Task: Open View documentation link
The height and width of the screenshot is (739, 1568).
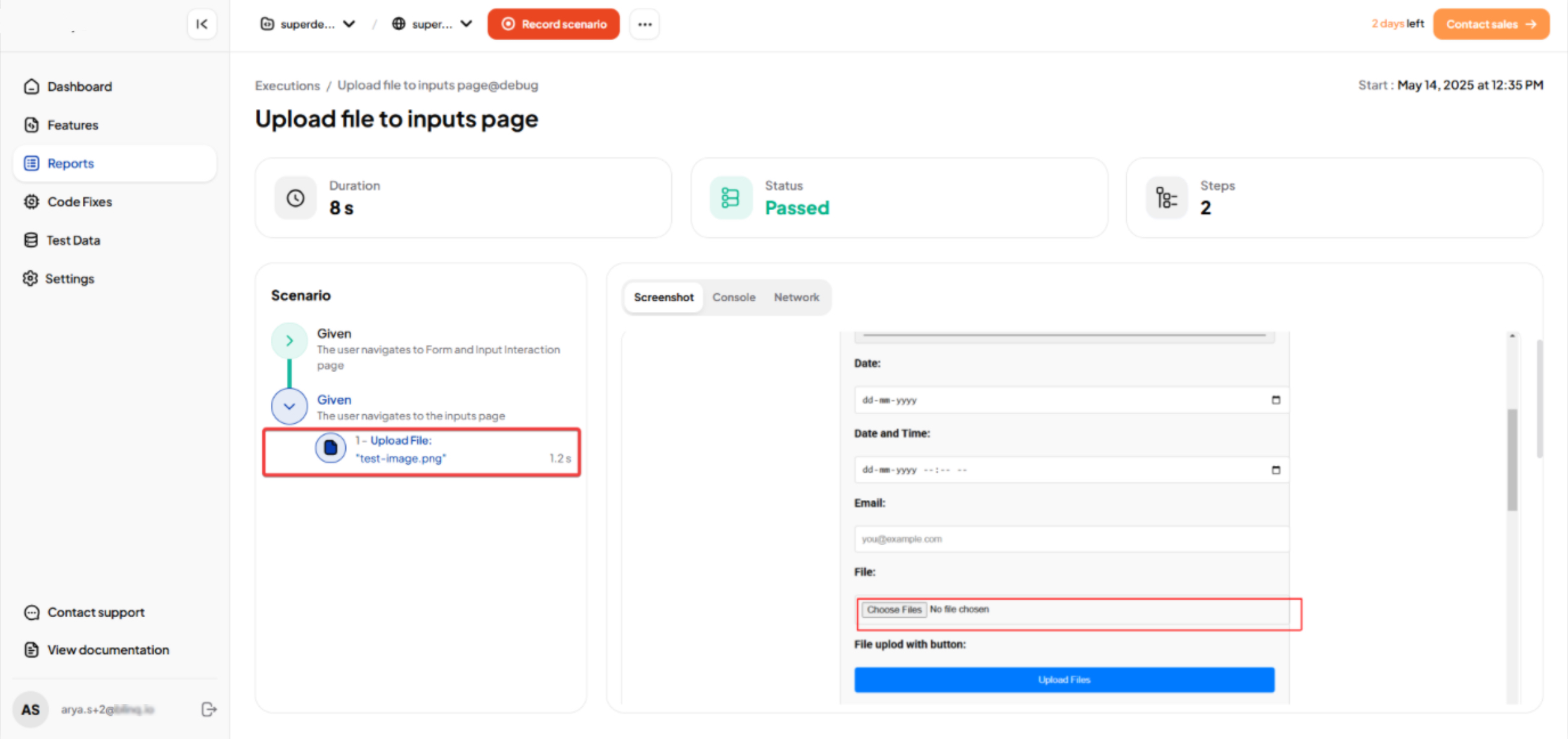Action: (x=108, y=650)
